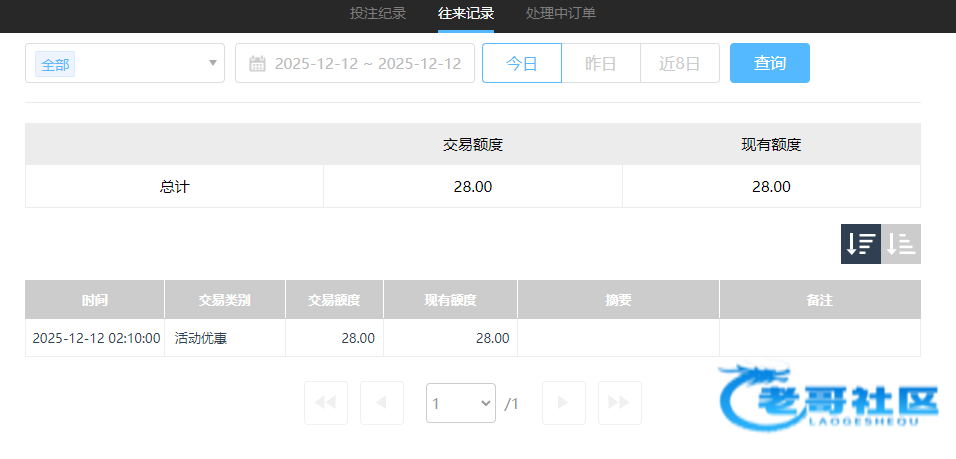The height and width of the screenshot is (459, 956).
Task: Click the ascending sort icon button
Action: 901,244
